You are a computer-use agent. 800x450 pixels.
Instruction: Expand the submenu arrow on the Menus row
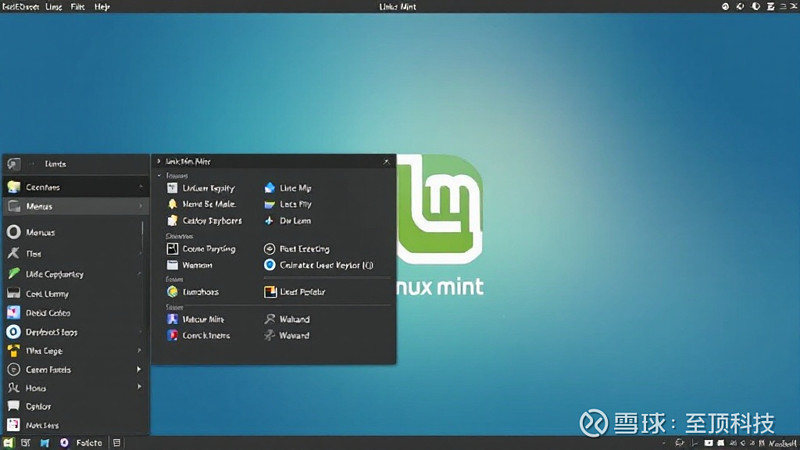click(x=140, y=206)
